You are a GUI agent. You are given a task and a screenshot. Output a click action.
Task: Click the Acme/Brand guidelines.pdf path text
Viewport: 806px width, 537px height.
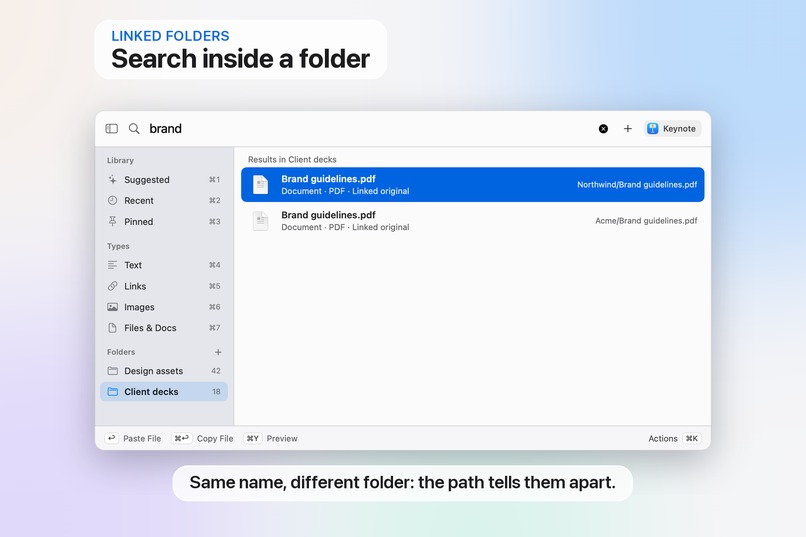tap(646, 221)
